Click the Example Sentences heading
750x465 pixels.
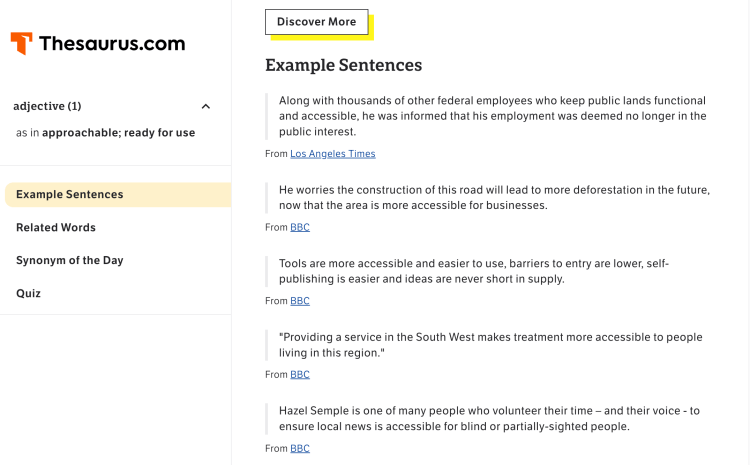(343, 65)
